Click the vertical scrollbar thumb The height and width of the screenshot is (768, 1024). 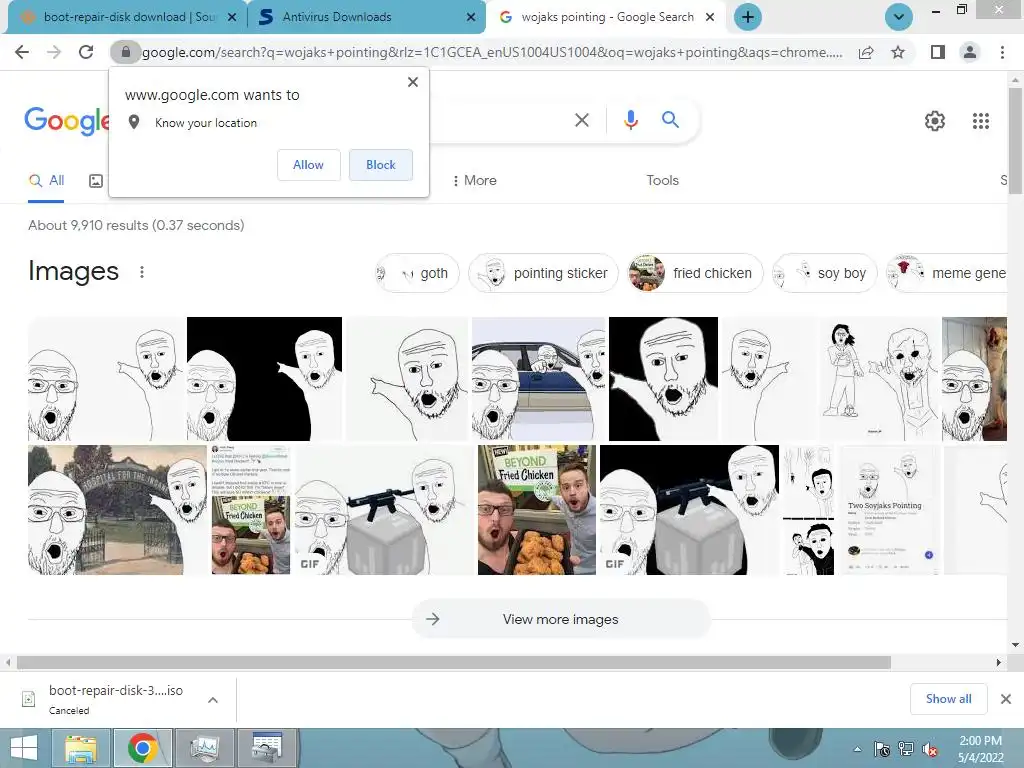(1015, 140)
